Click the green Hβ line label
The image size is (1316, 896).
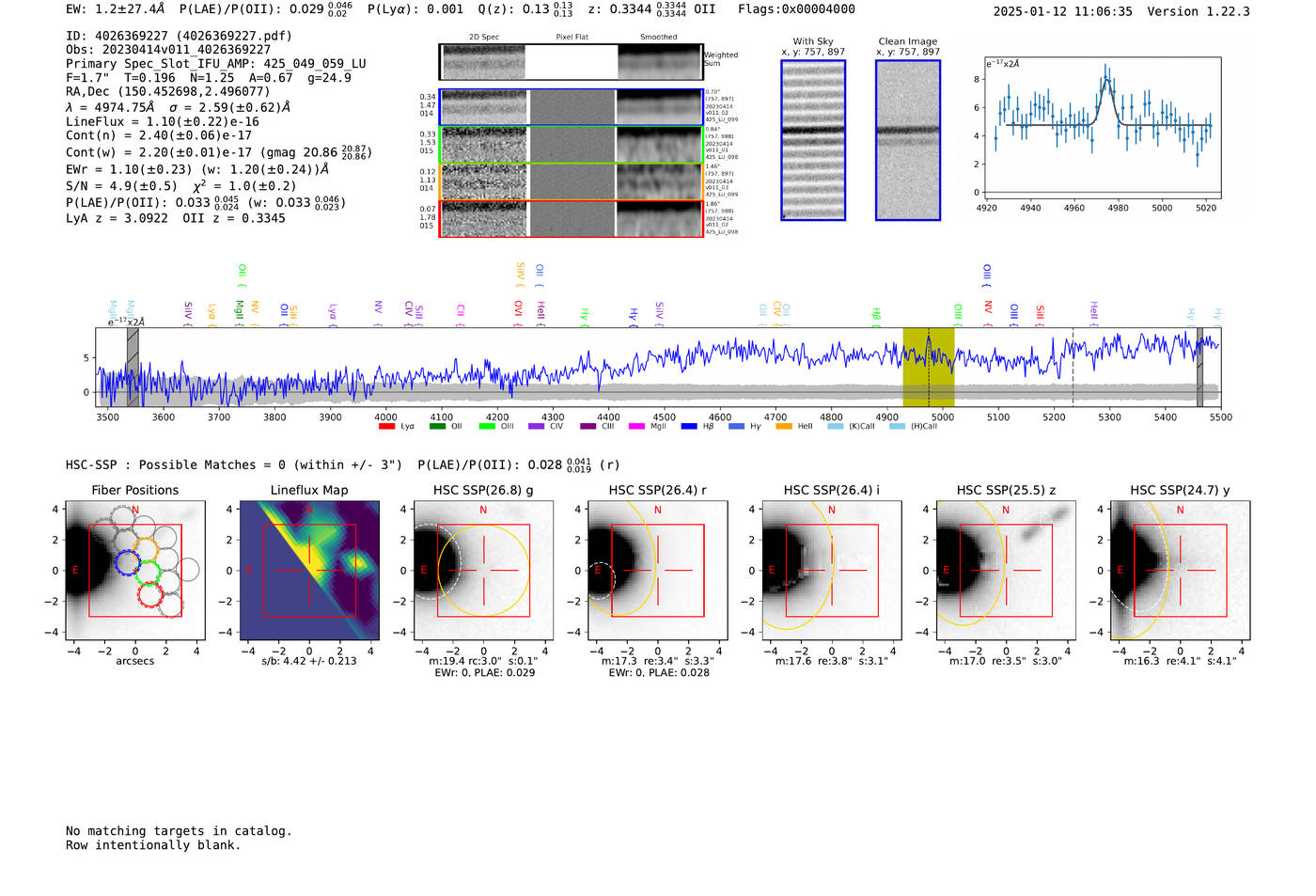[x=876, y=316]
